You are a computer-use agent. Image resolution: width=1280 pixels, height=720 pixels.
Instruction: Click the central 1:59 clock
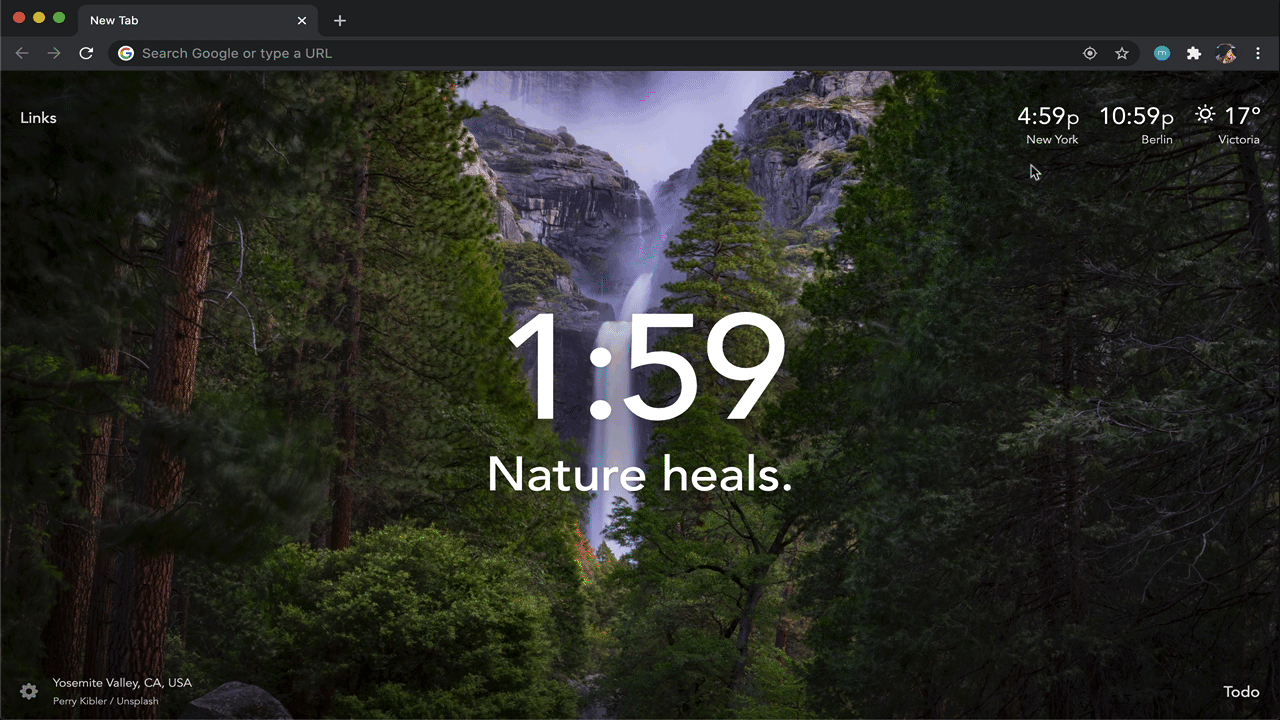(x=646, y=367)
